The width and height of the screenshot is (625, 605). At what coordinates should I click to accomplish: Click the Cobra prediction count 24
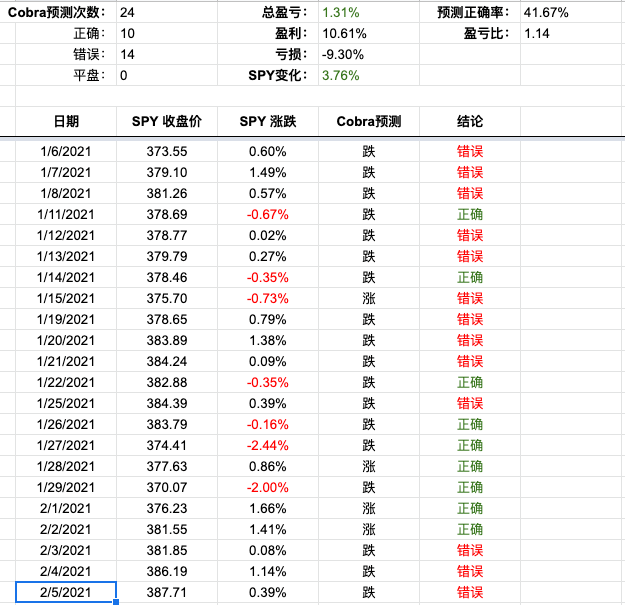pyautogui.click(x=167, y=12)
